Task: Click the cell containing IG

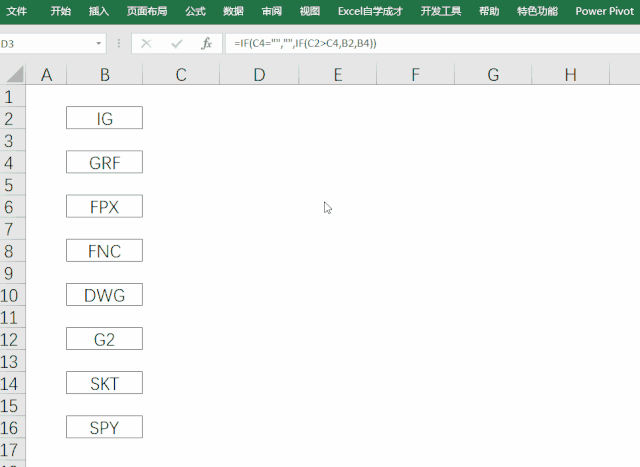Action: tap(104, 118)
